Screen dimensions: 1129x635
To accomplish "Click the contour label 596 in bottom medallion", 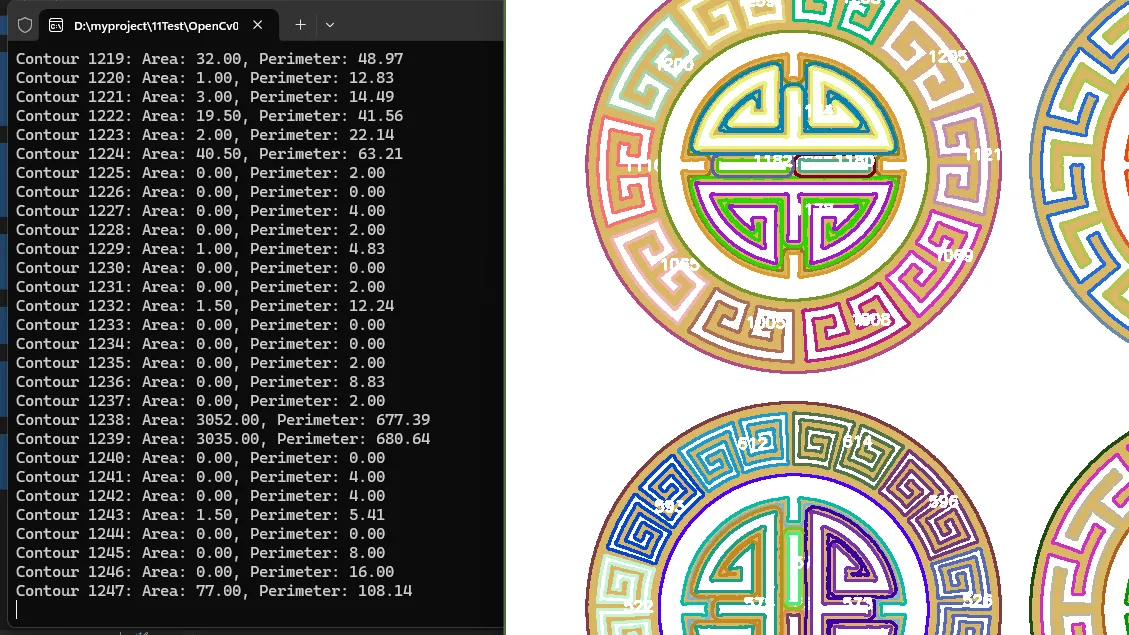I will [943, 502].
